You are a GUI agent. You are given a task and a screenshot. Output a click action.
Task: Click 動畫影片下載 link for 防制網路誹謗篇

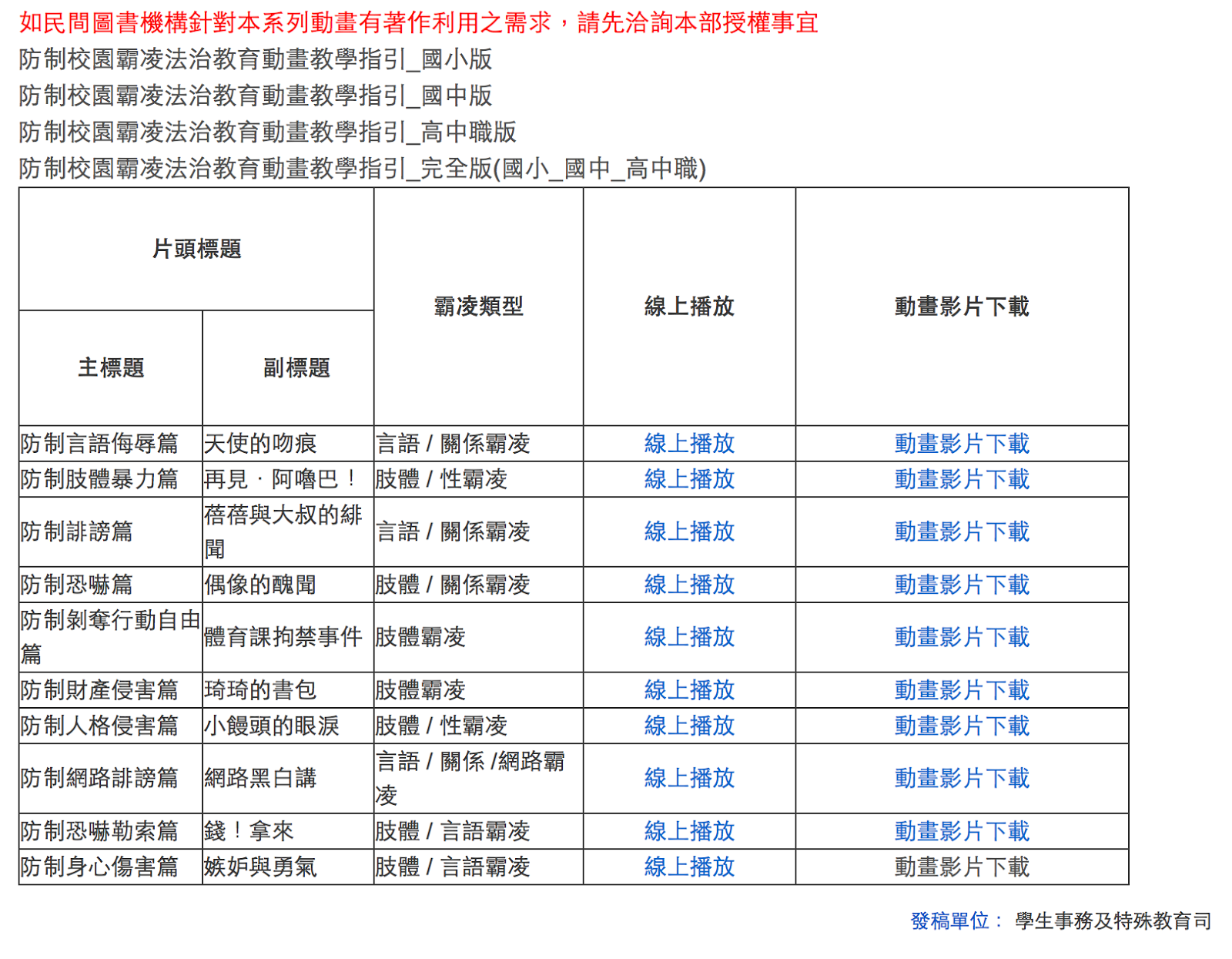coord(962,778)
